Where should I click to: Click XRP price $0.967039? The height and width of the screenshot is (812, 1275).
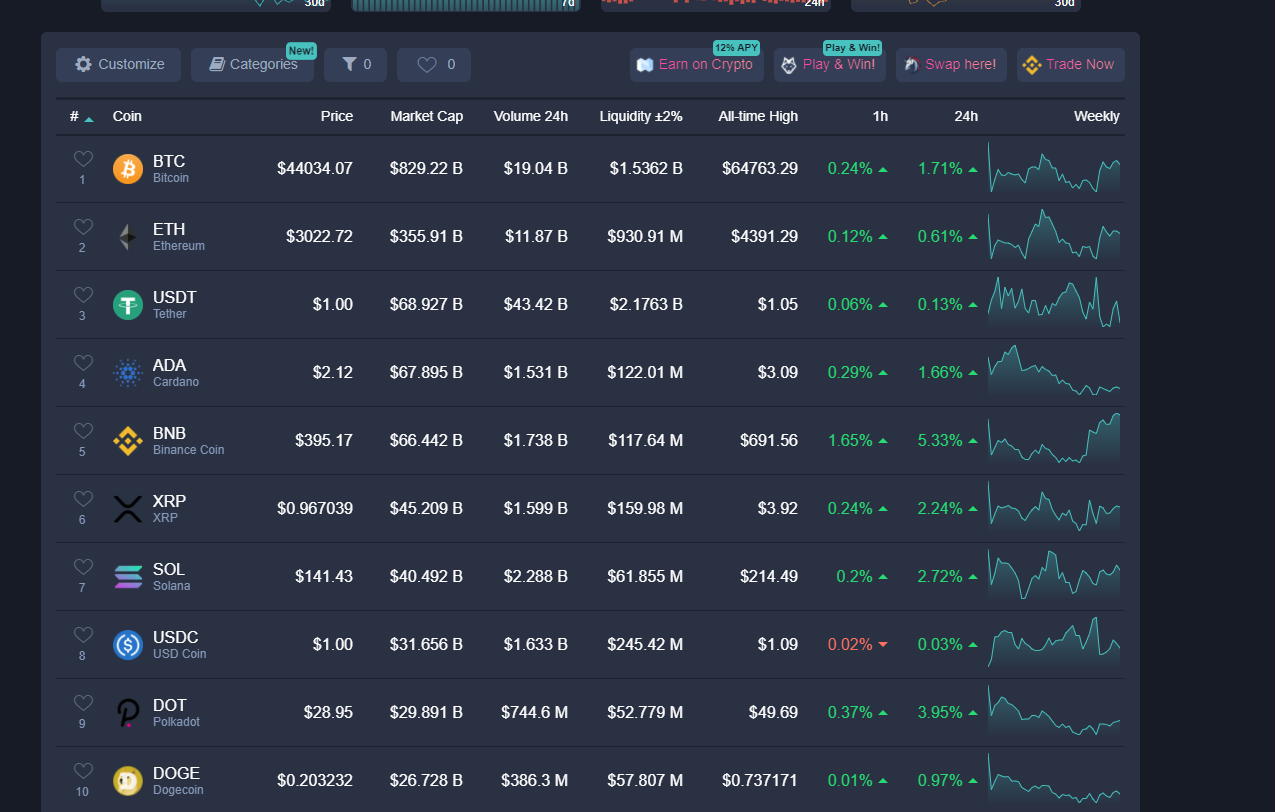pyautogui.click(x=315, y=508)
